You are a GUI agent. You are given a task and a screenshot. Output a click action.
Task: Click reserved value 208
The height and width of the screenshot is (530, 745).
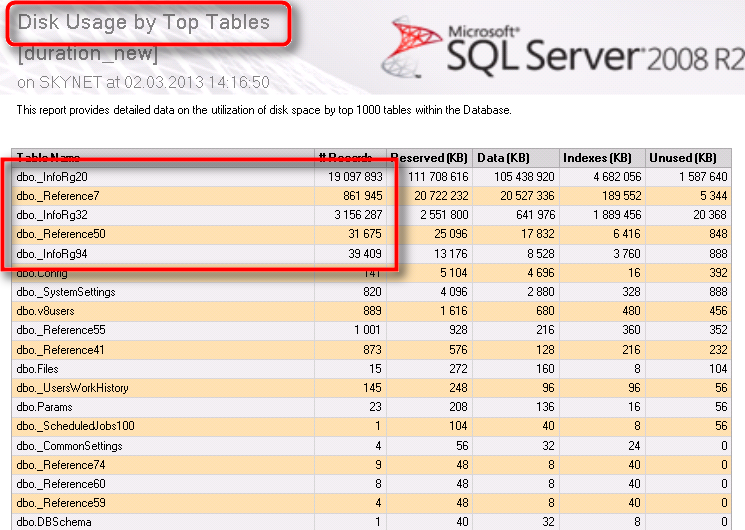458,407
